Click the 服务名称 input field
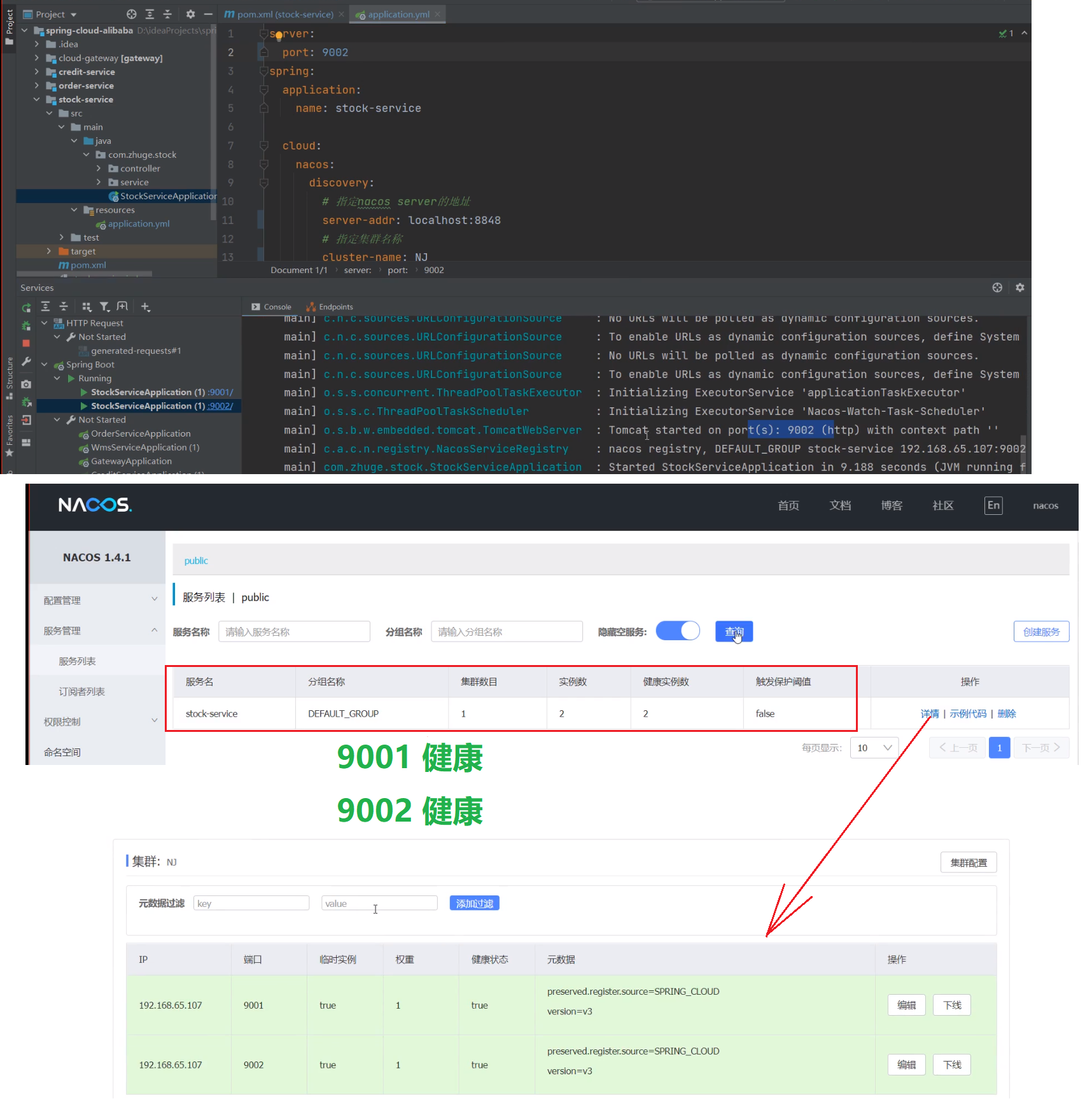The height and width of the screenshot is (1115, 1092). click(294, 631)
